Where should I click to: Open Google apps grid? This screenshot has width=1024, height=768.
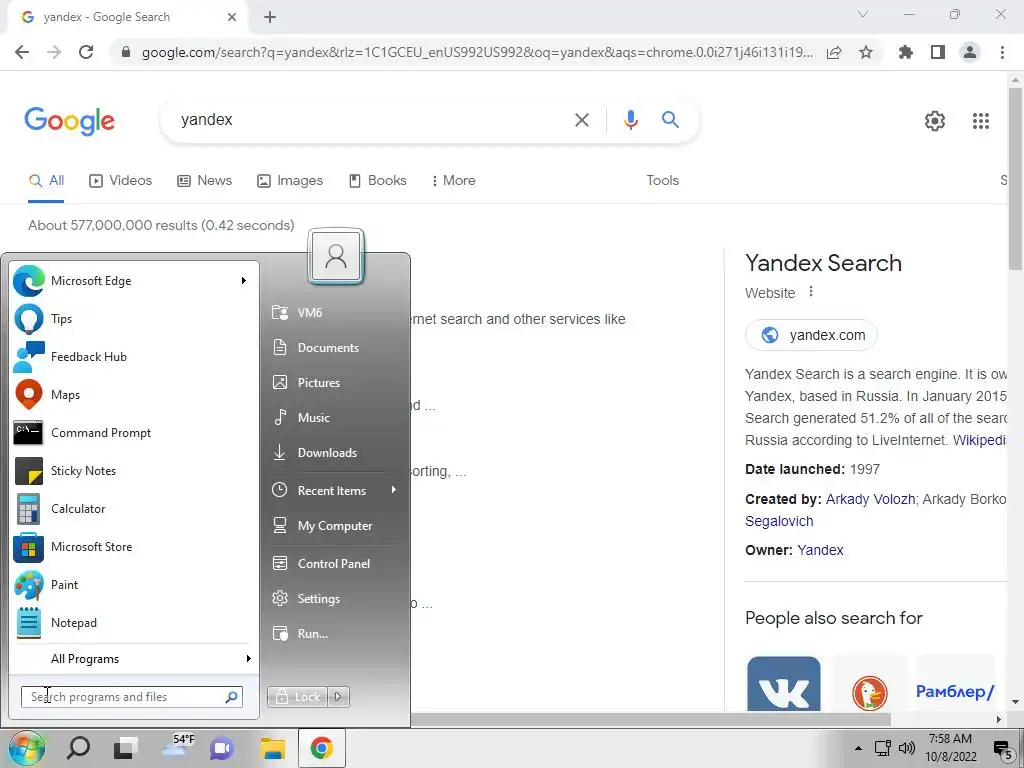point(981,121)
